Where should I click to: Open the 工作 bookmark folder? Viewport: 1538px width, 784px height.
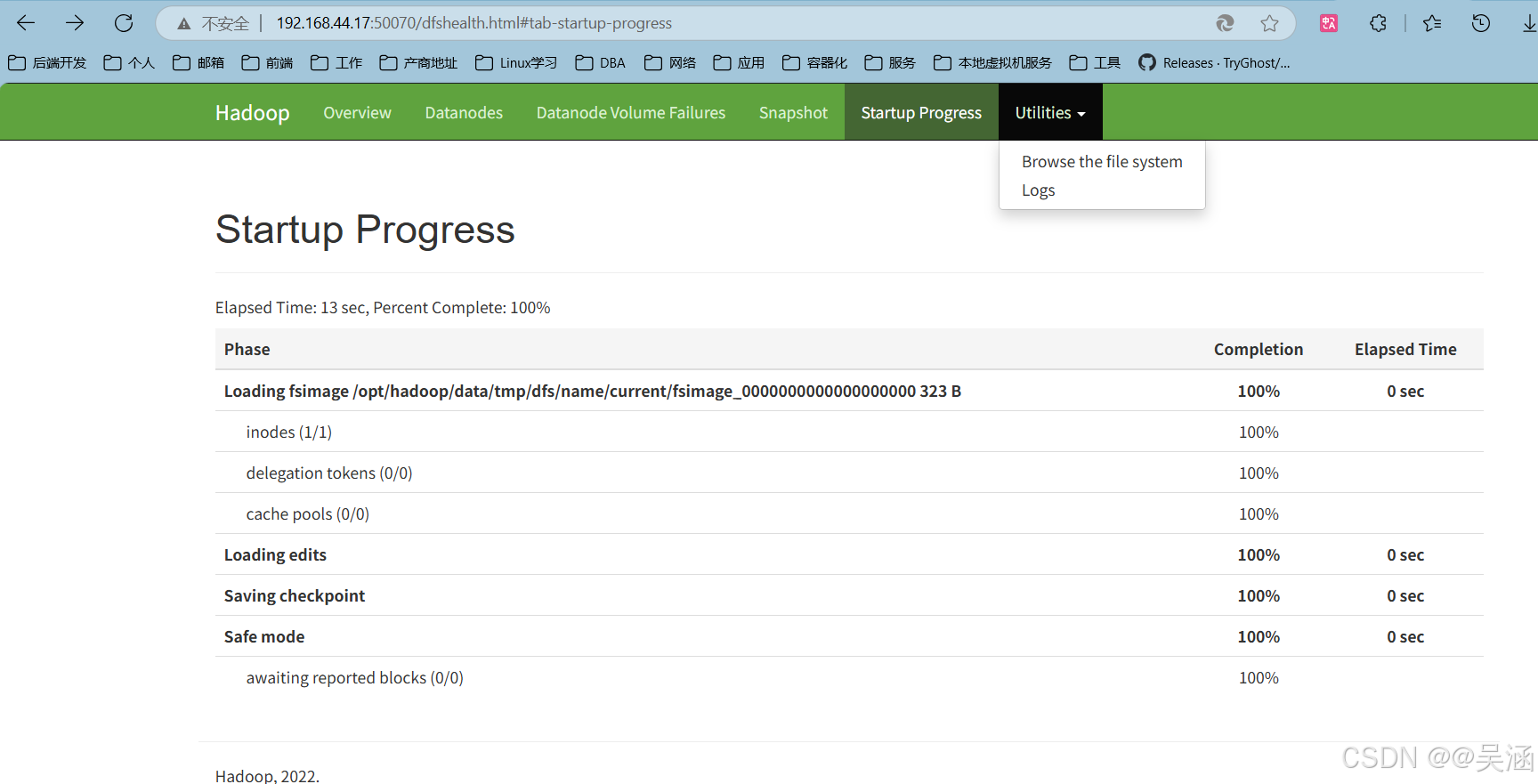pos(336,62)
